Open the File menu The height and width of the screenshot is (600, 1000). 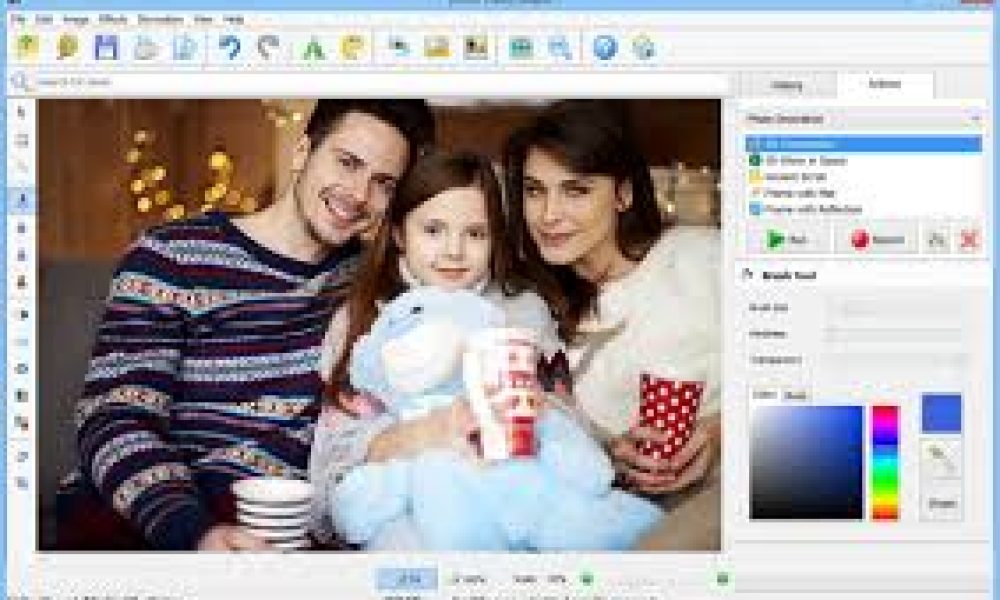(x=18, y=20)
